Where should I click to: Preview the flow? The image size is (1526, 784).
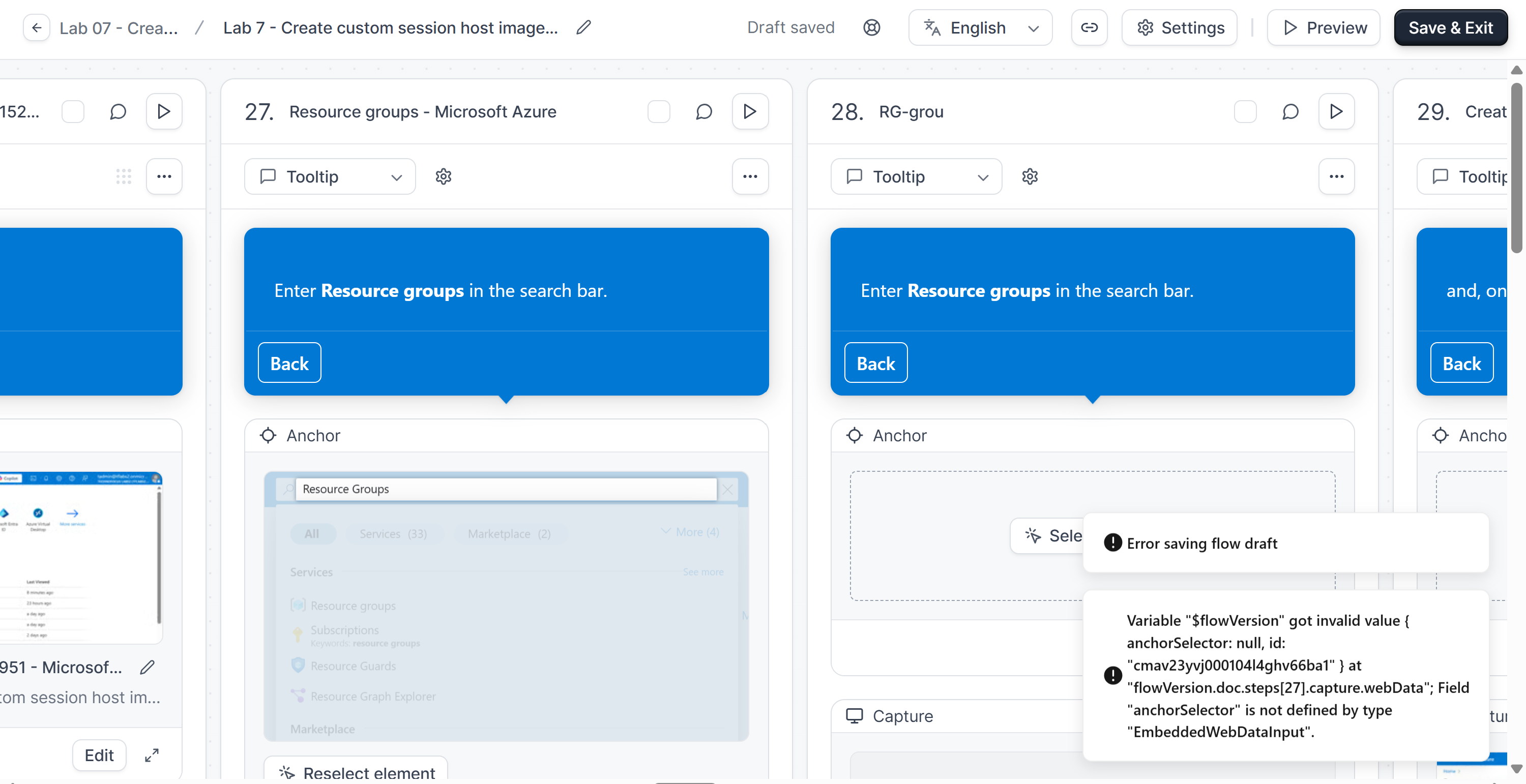coord(1324,28)
